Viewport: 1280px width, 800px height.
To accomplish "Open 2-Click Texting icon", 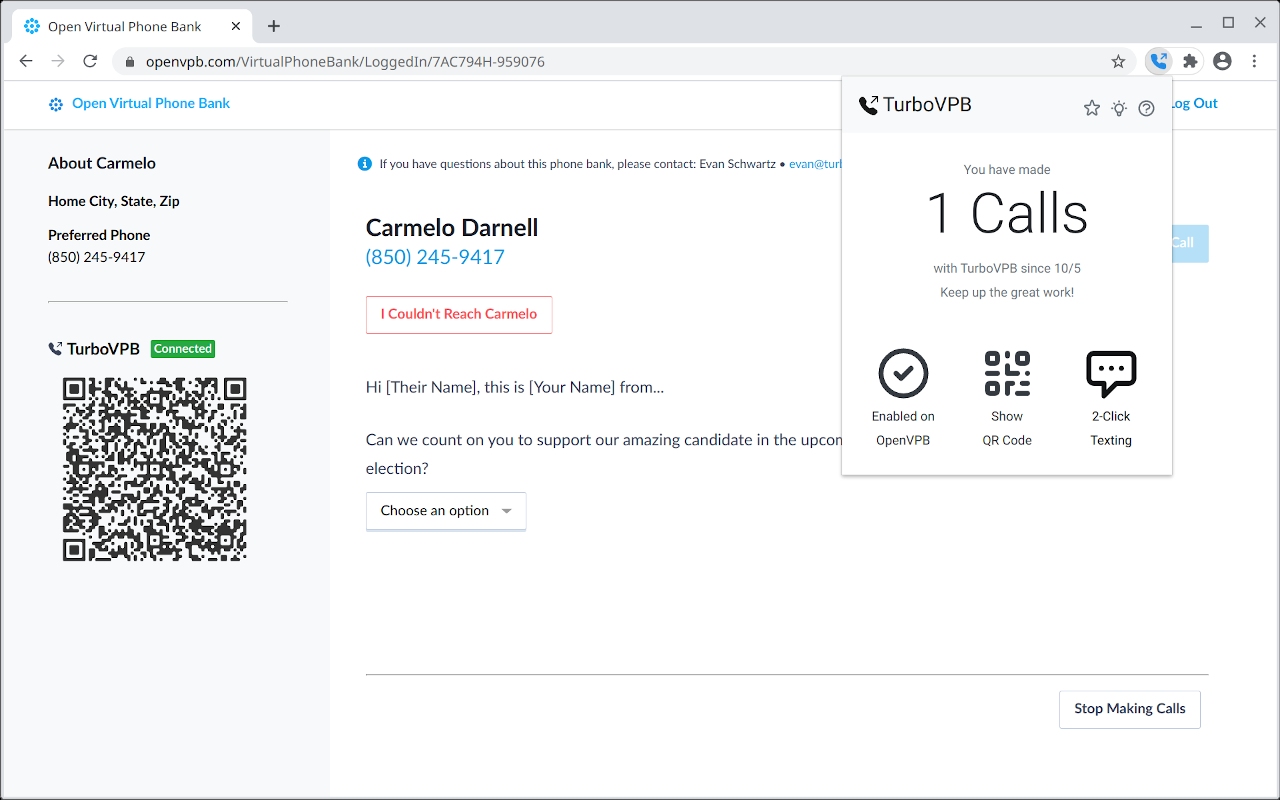I will (1111, 374).
